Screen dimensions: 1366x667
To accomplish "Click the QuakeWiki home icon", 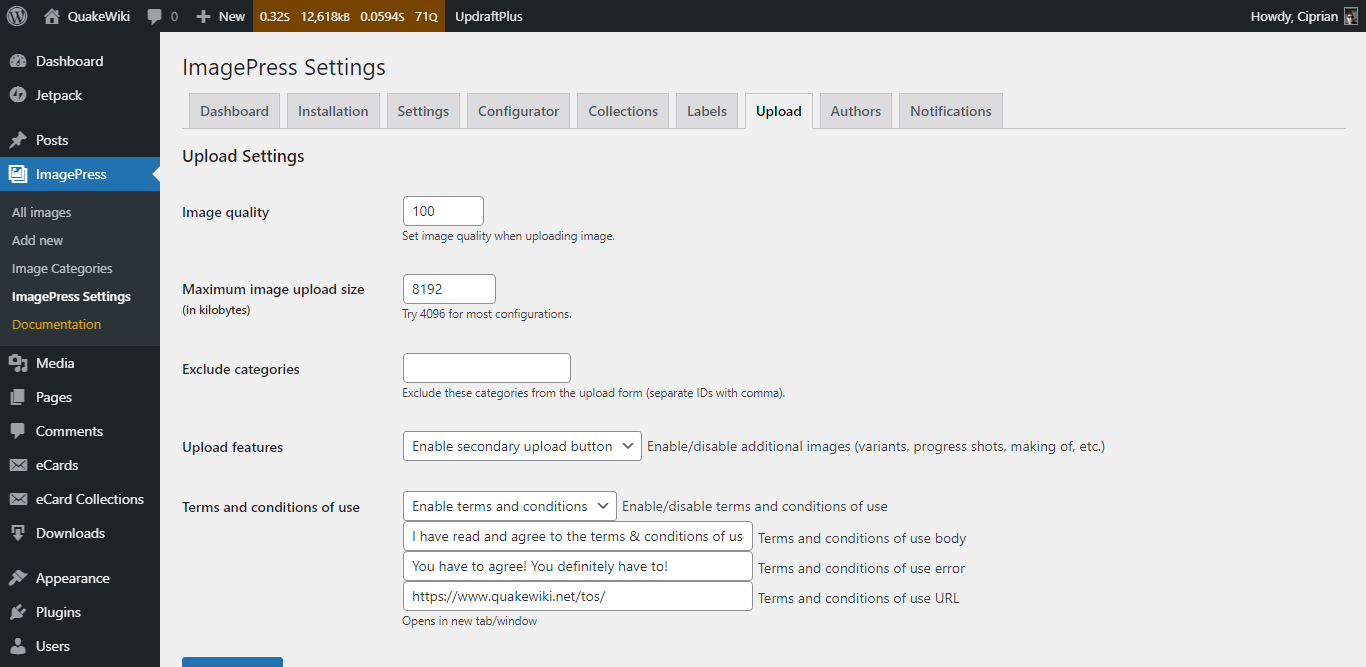I will point(52,16).
